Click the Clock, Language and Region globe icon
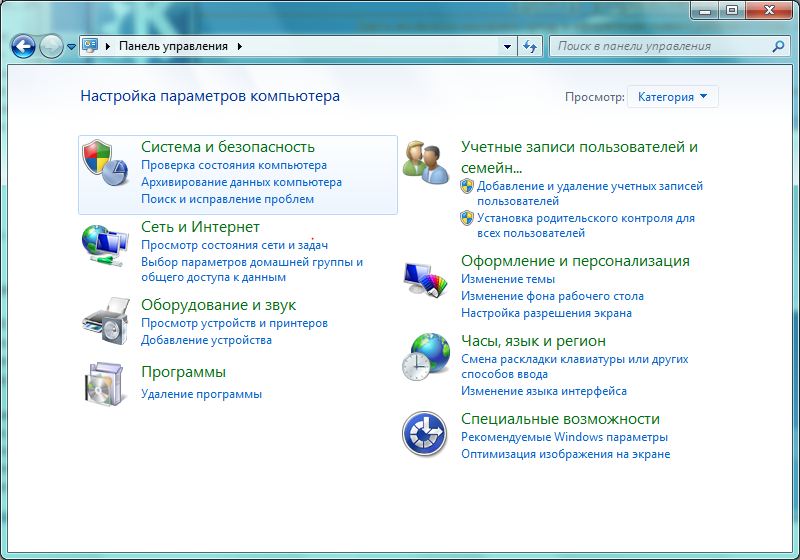Image resolution: width=800 pixels, height=560 pixels. pos(426,357)
